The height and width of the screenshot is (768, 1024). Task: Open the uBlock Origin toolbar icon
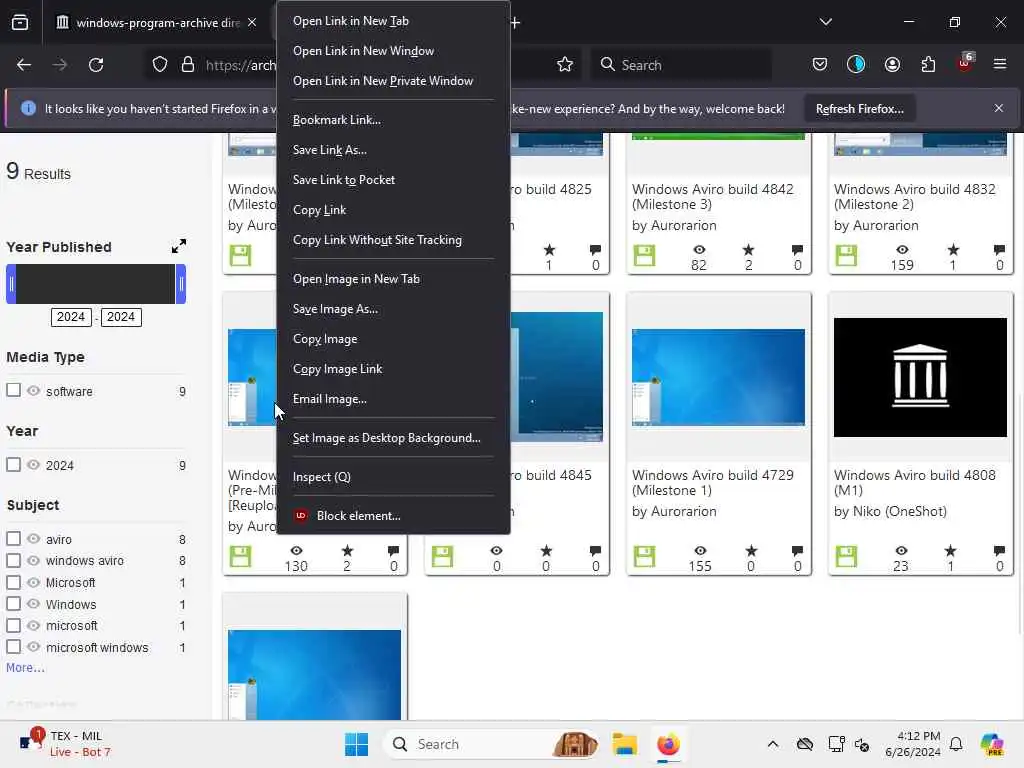click(965, 63)
